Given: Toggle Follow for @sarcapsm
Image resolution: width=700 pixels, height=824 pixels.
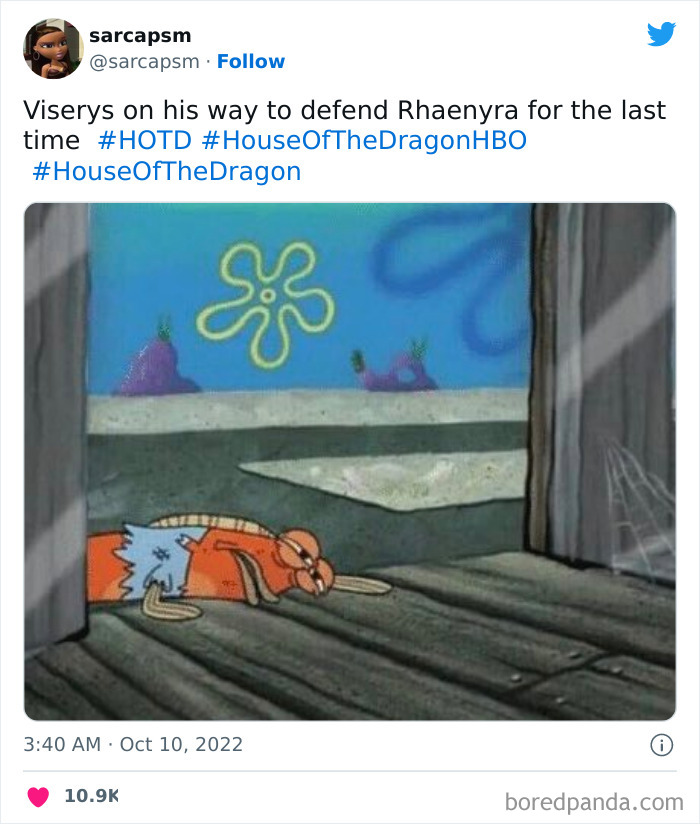Looking at the screenshot, I should click(x=251, y=62).
